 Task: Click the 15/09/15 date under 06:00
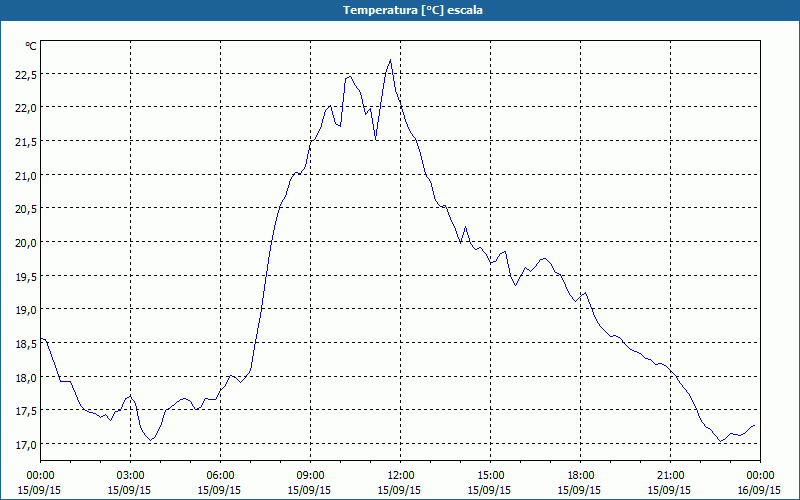(219, 490)
